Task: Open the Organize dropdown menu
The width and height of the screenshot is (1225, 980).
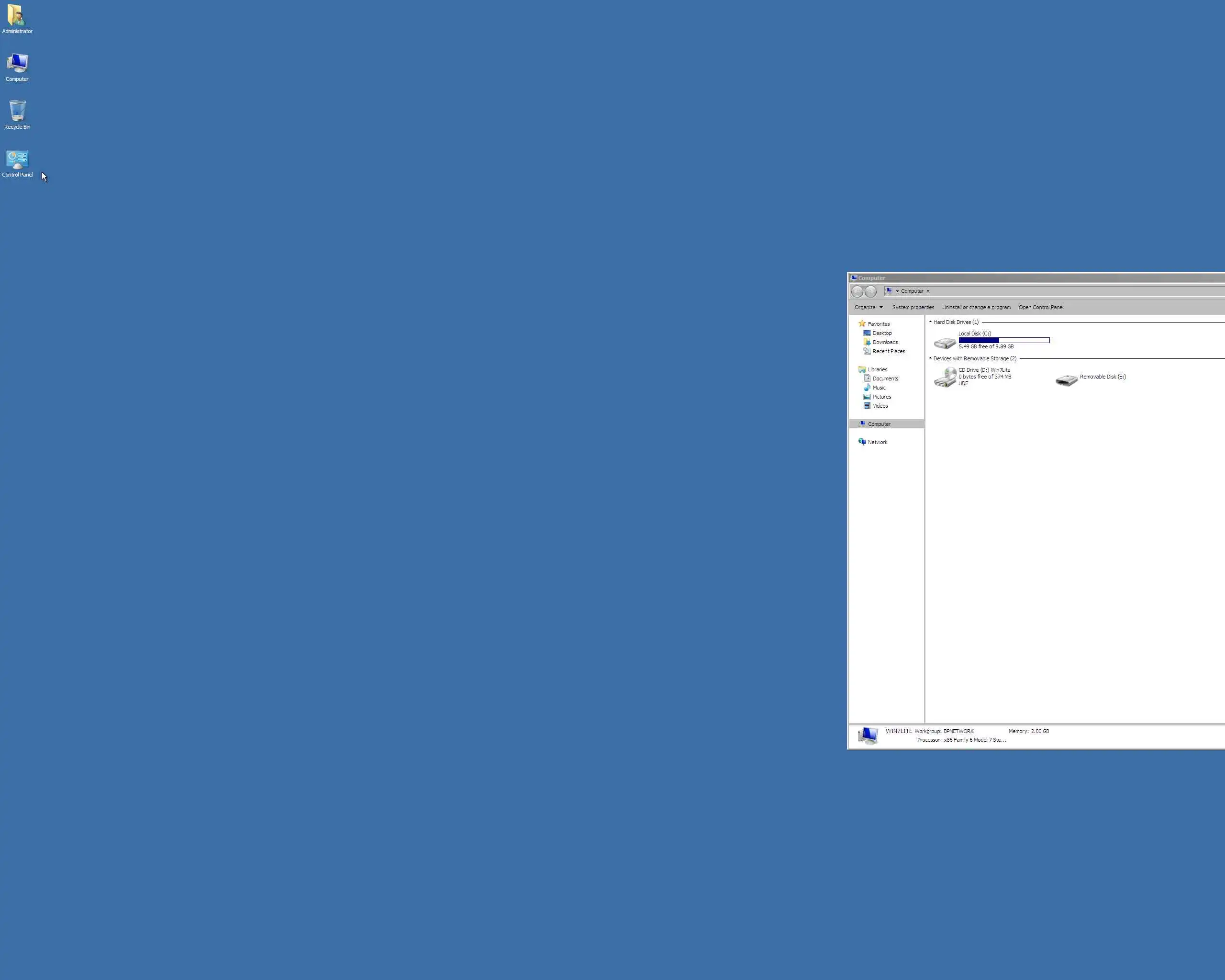Action: click(868, 307)
